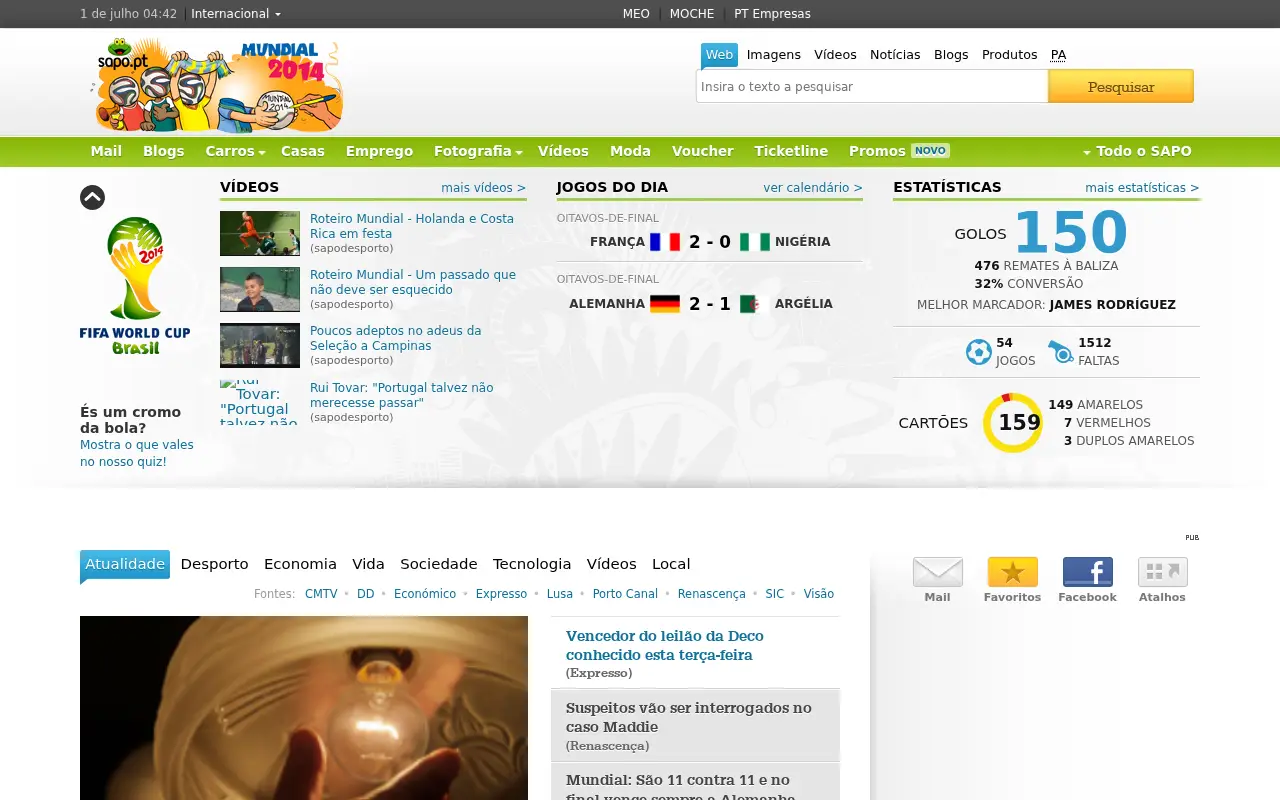Open the FIFA World Cup Brasil emblem
The height and width of the screenshot is (800, 1280).
tap(135, 285)
